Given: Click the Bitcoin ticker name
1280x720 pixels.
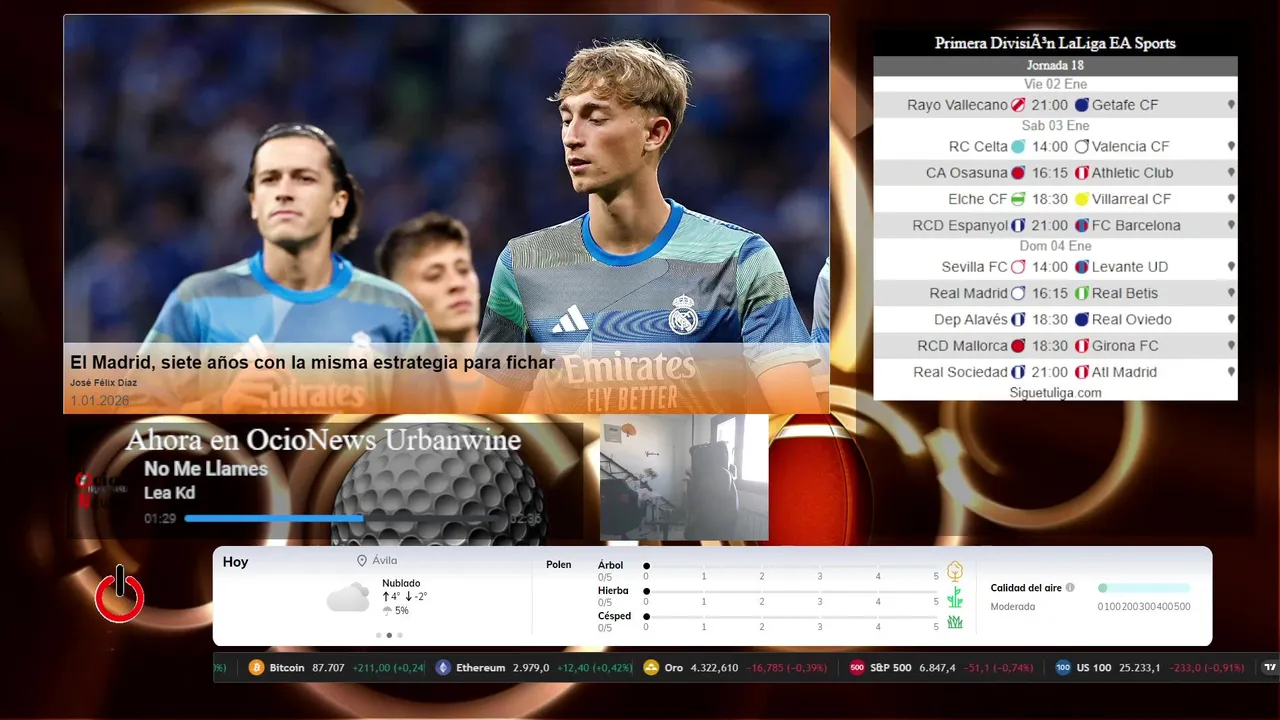Looking at the screenshot, I should click(287, 667).
